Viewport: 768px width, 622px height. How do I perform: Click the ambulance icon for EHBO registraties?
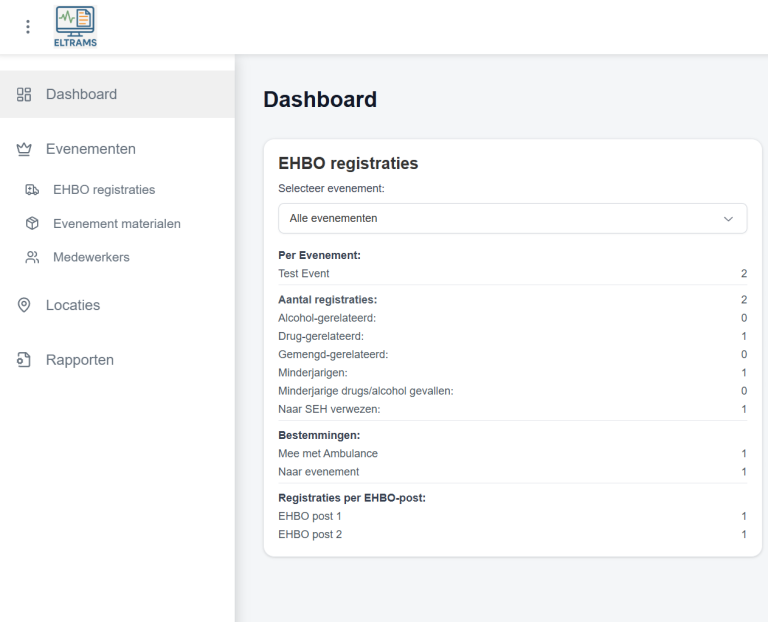(32, 189)
